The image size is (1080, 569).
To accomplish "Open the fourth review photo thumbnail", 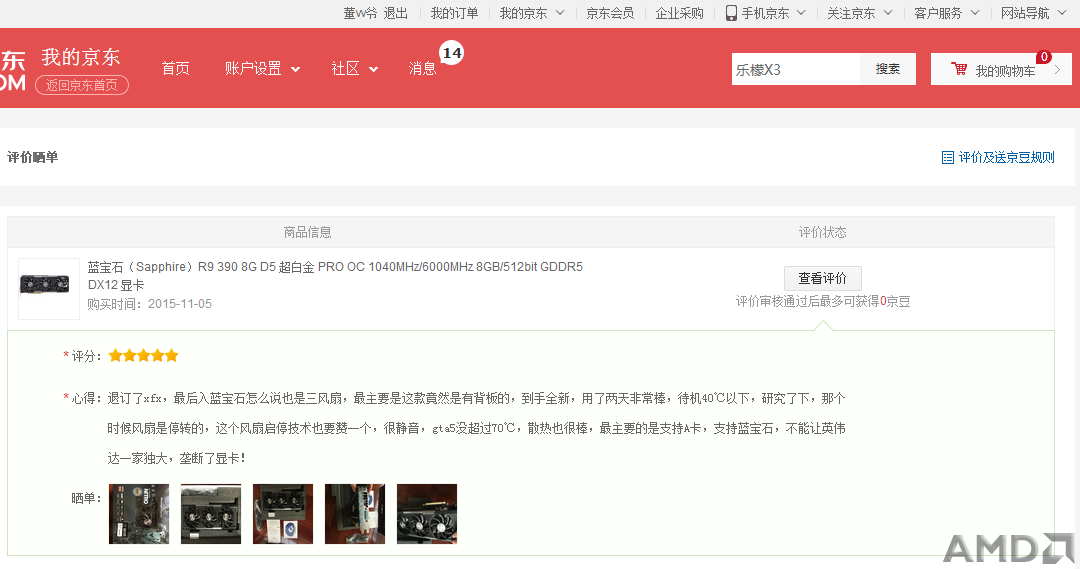I will (x=355, y=514).
